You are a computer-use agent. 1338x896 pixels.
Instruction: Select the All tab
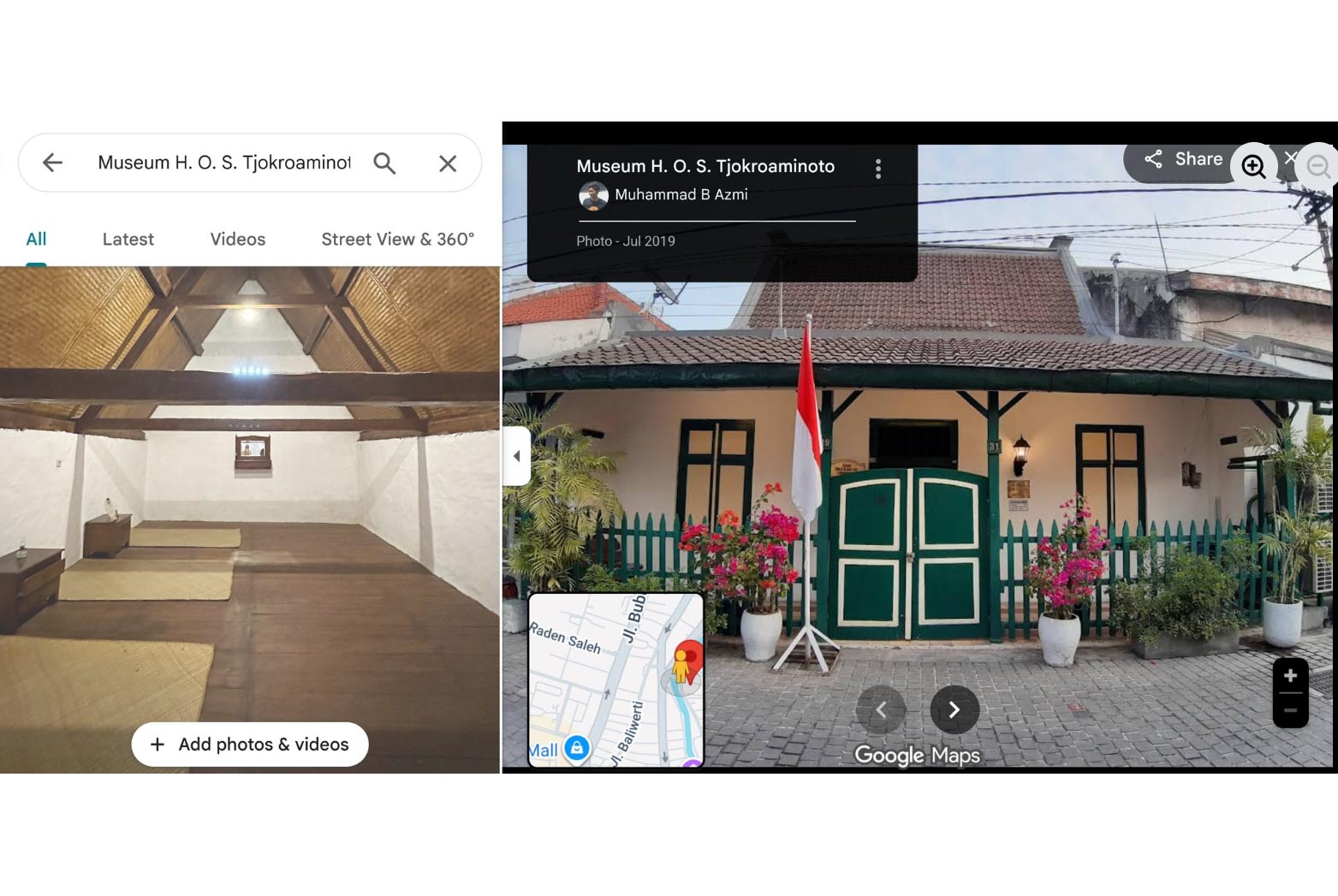click(x=36, y=240)
